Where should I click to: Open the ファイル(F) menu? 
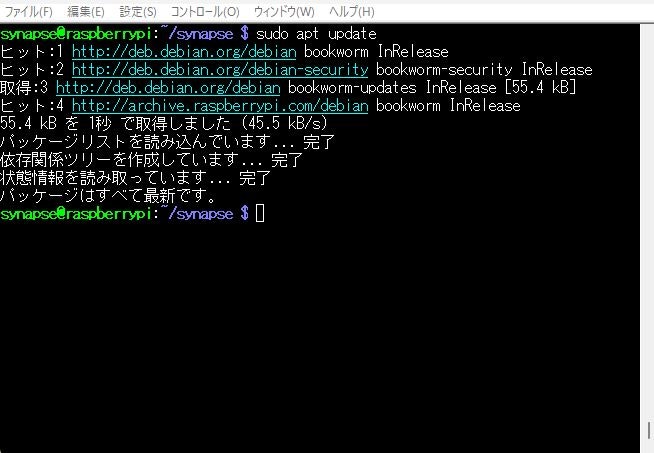28,11
